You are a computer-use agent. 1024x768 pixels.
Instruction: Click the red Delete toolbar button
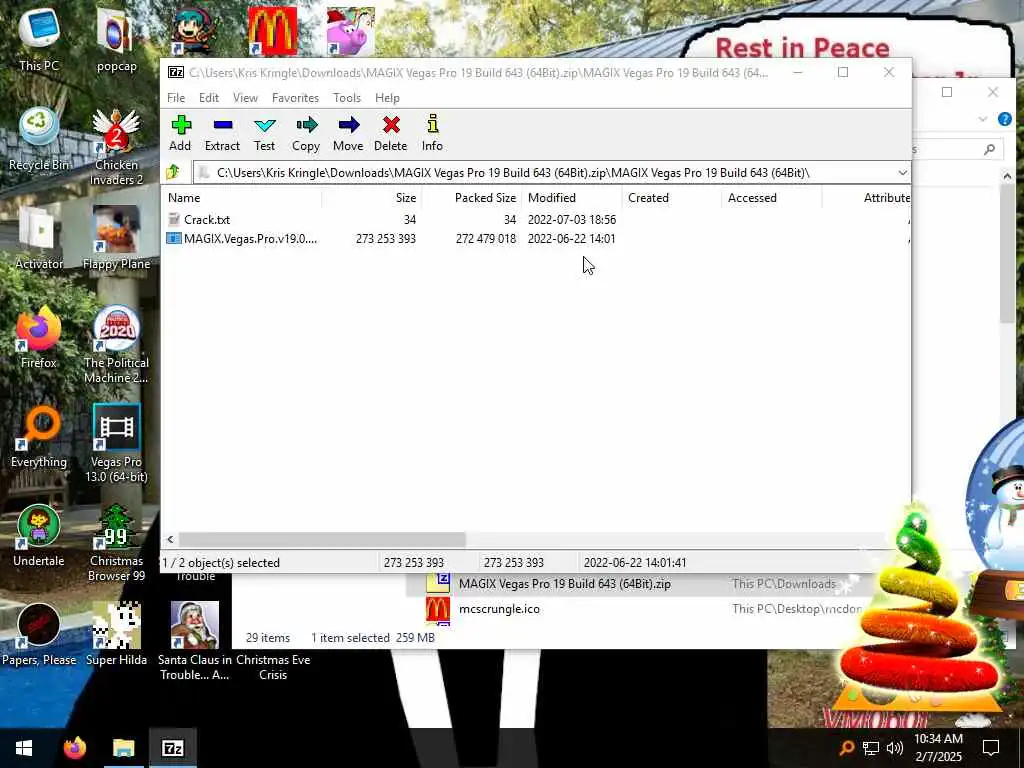391,134
